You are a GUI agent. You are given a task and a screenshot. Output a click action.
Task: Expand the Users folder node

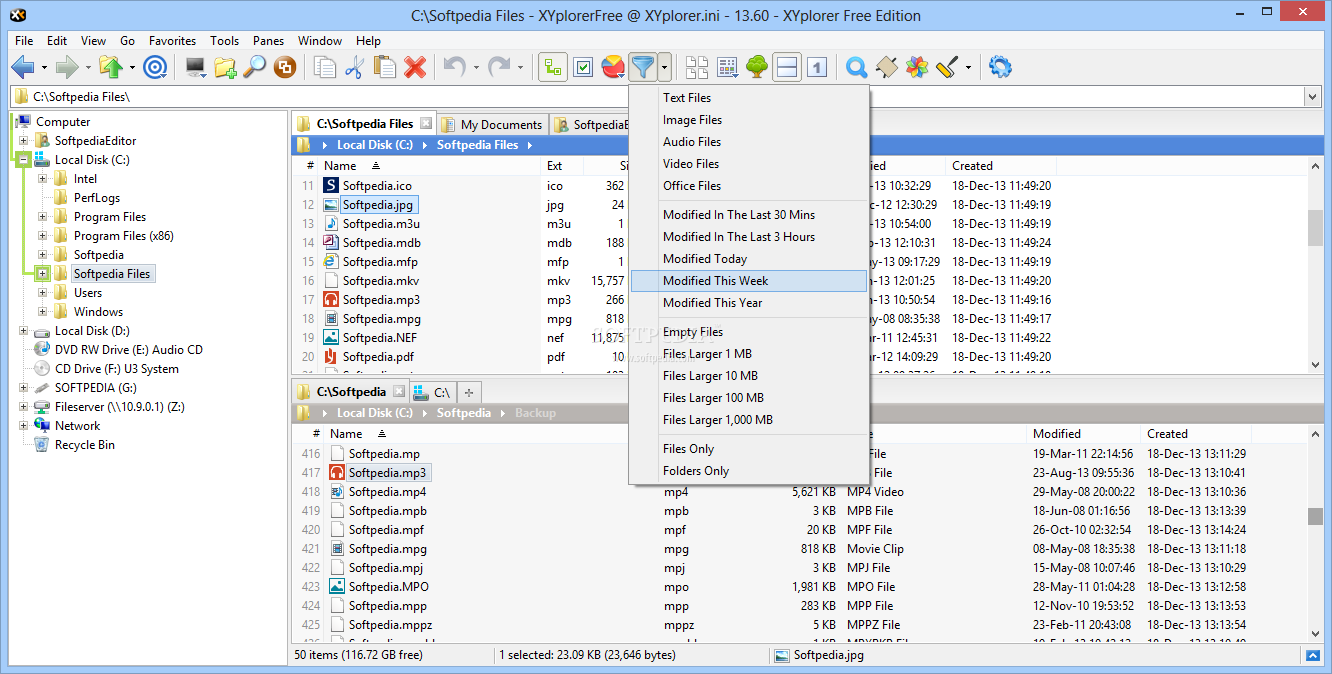tap(43, 293)
